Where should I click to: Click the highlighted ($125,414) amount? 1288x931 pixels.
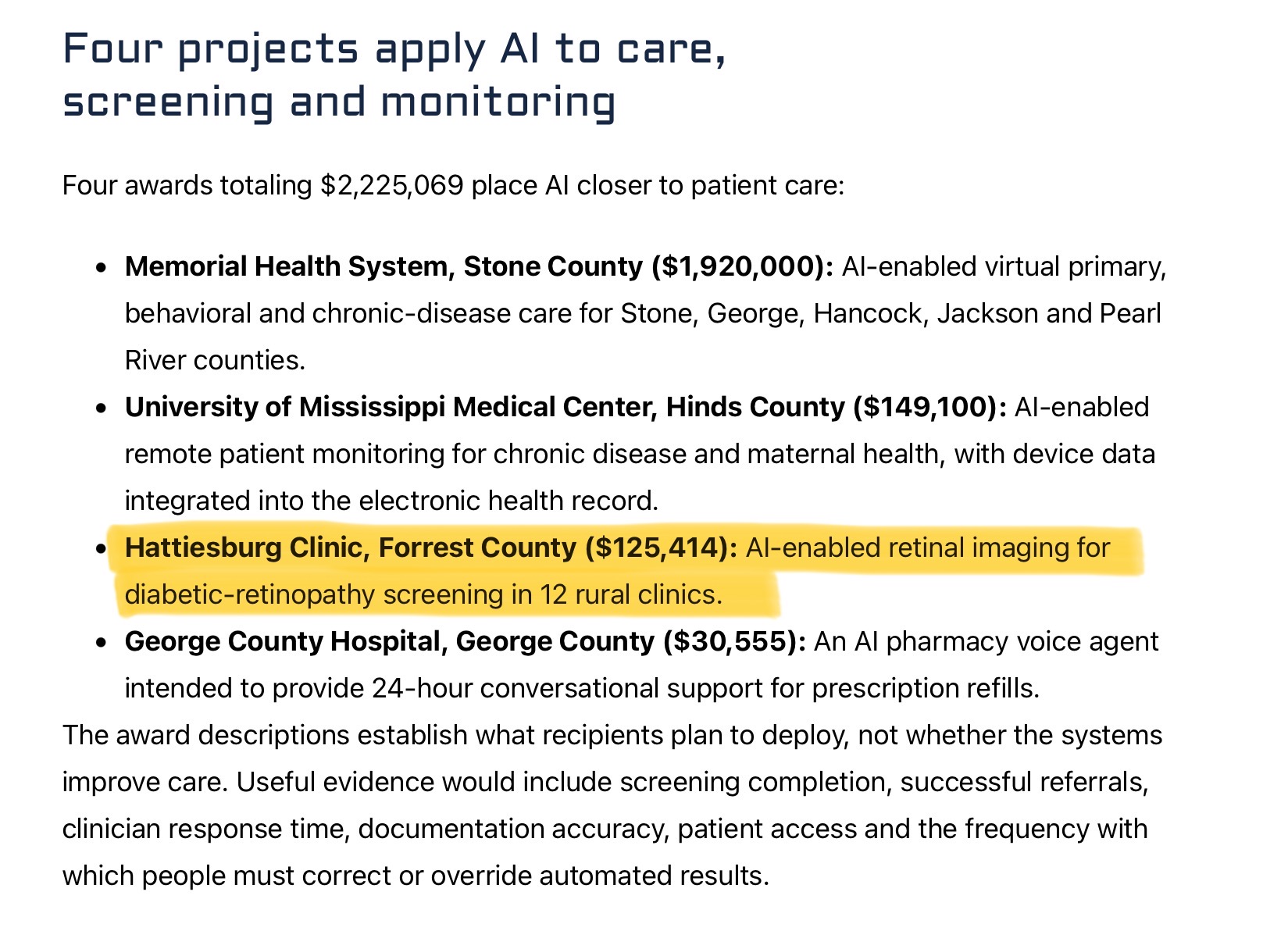[x=661, y=548]
